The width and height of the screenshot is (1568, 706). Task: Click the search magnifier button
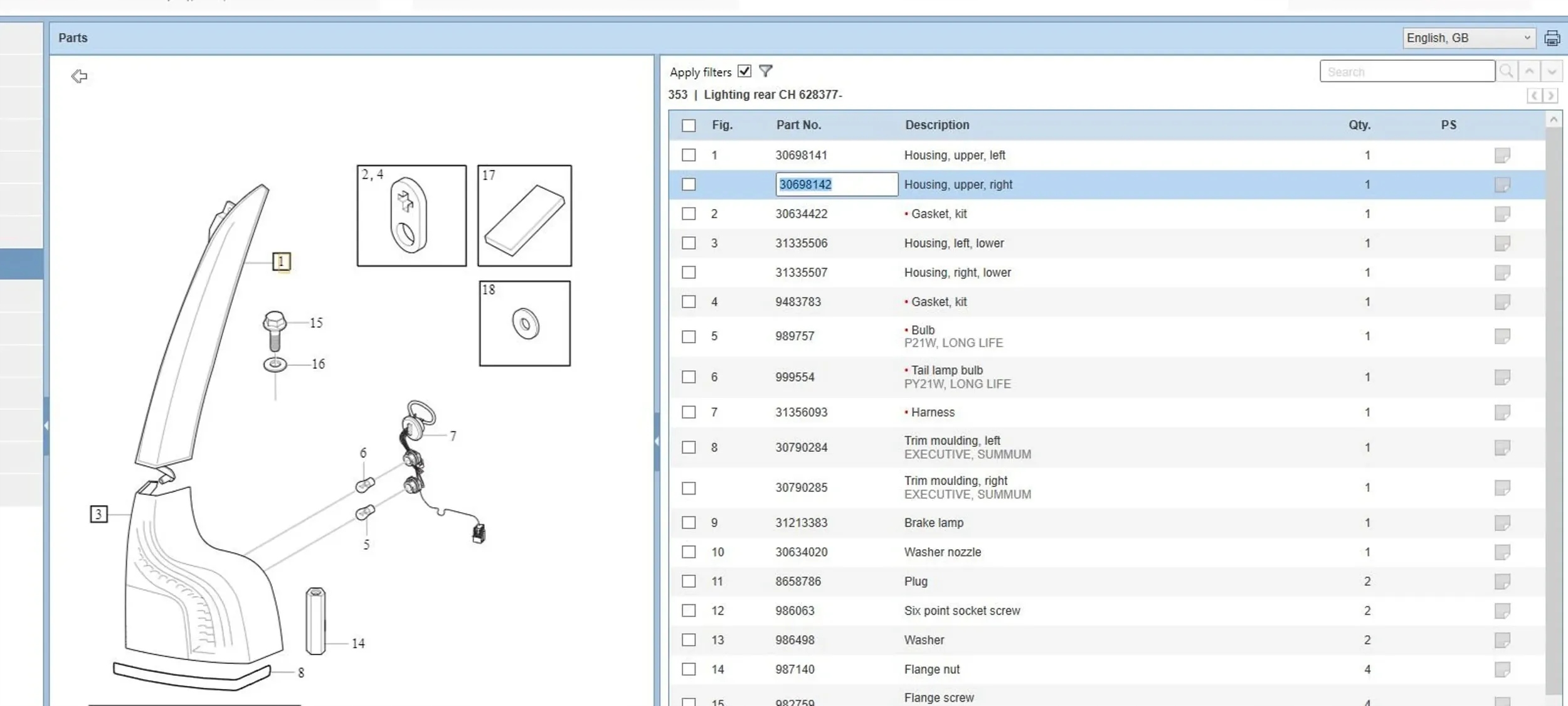tap(1506, 72)
